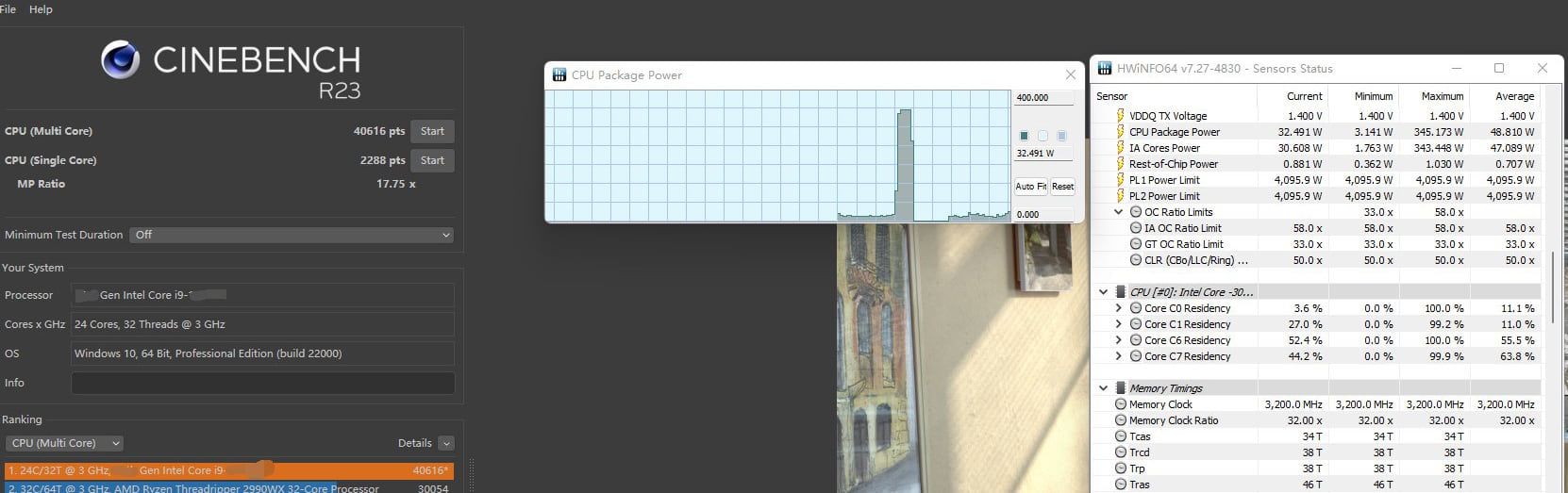Click the PL1 Power Limit lightning icon

(x=1121, y=180)
